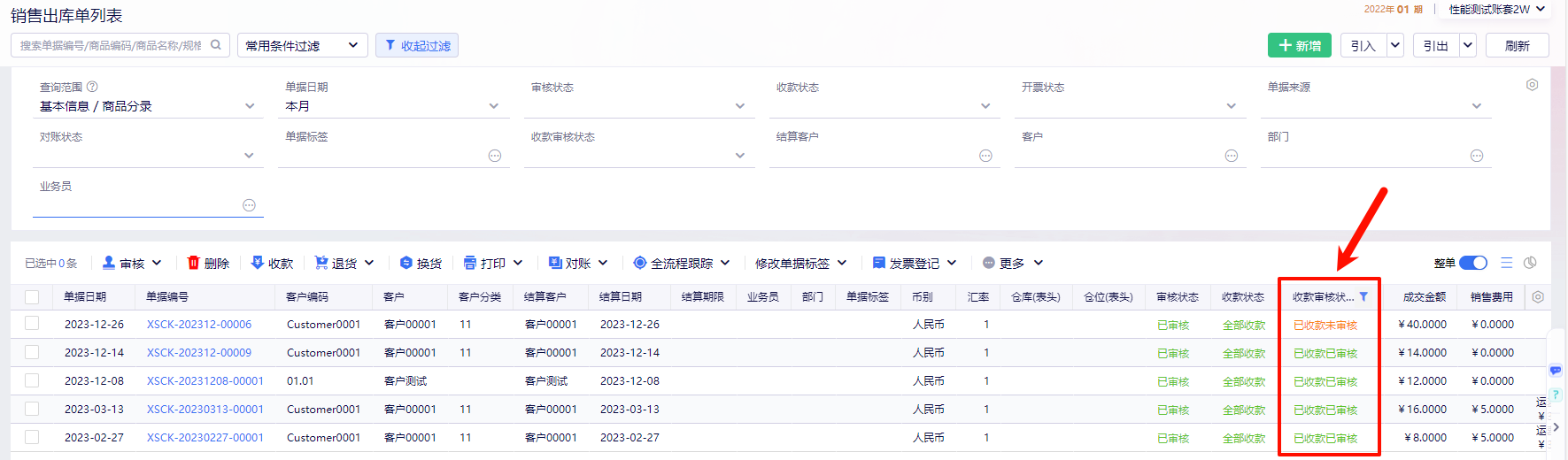Click the 换货 toolbar item
The width and height of the screenshot is (1568, 460).
421,263
